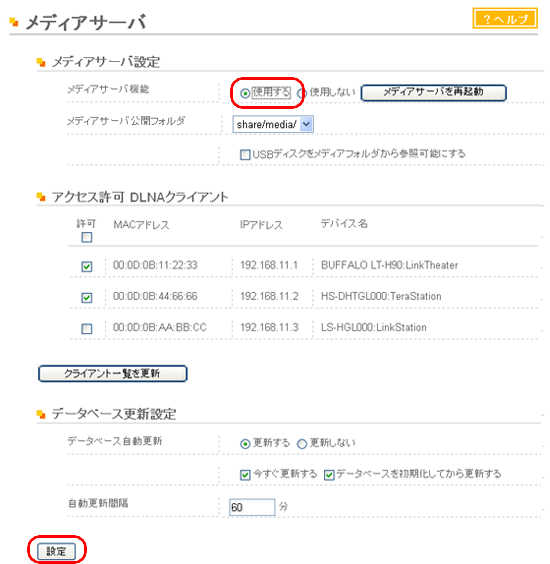Screen dimensions: 550x564
Task: Toggle the 許可 select-all header checkbox
Action: (x=87, y=237)
